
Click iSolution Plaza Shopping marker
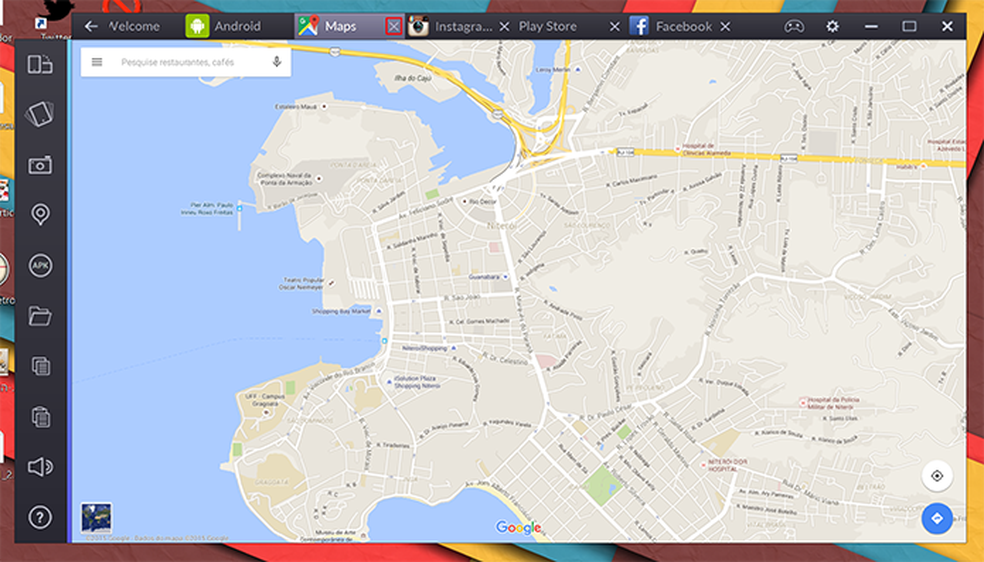[389, 381]
